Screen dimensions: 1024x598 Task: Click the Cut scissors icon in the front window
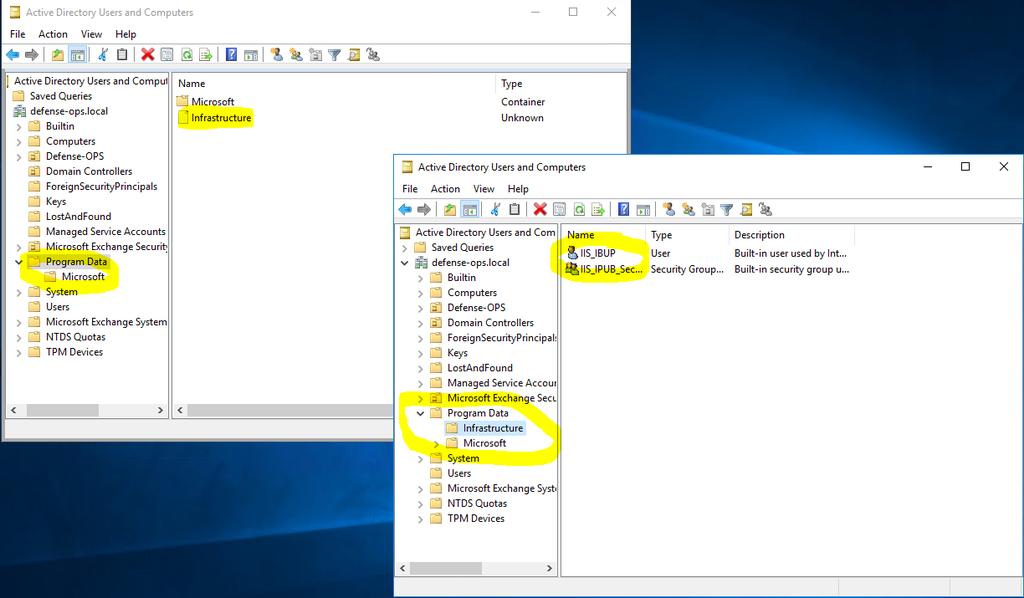point(496,210)
